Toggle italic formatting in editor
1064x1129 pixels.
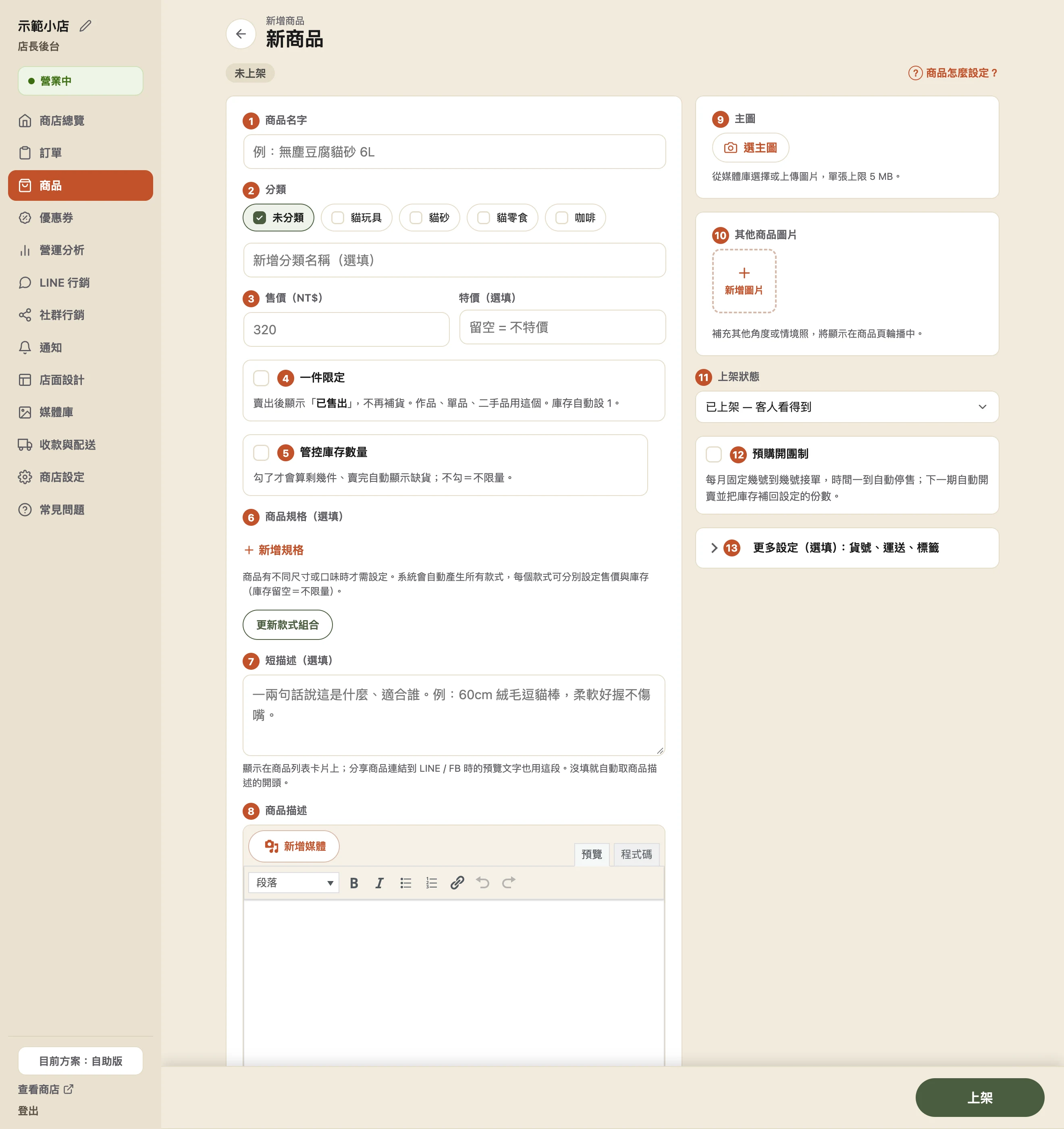click(x=379, y=883)
